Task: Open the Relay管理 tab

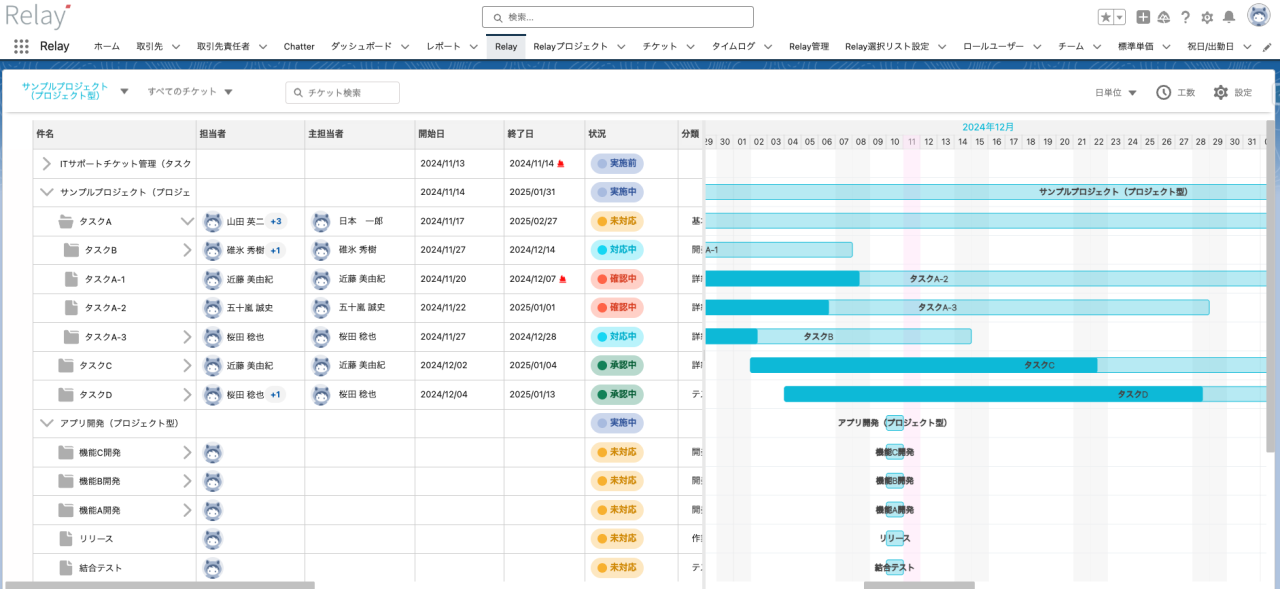Action: (x=809, y=46)
